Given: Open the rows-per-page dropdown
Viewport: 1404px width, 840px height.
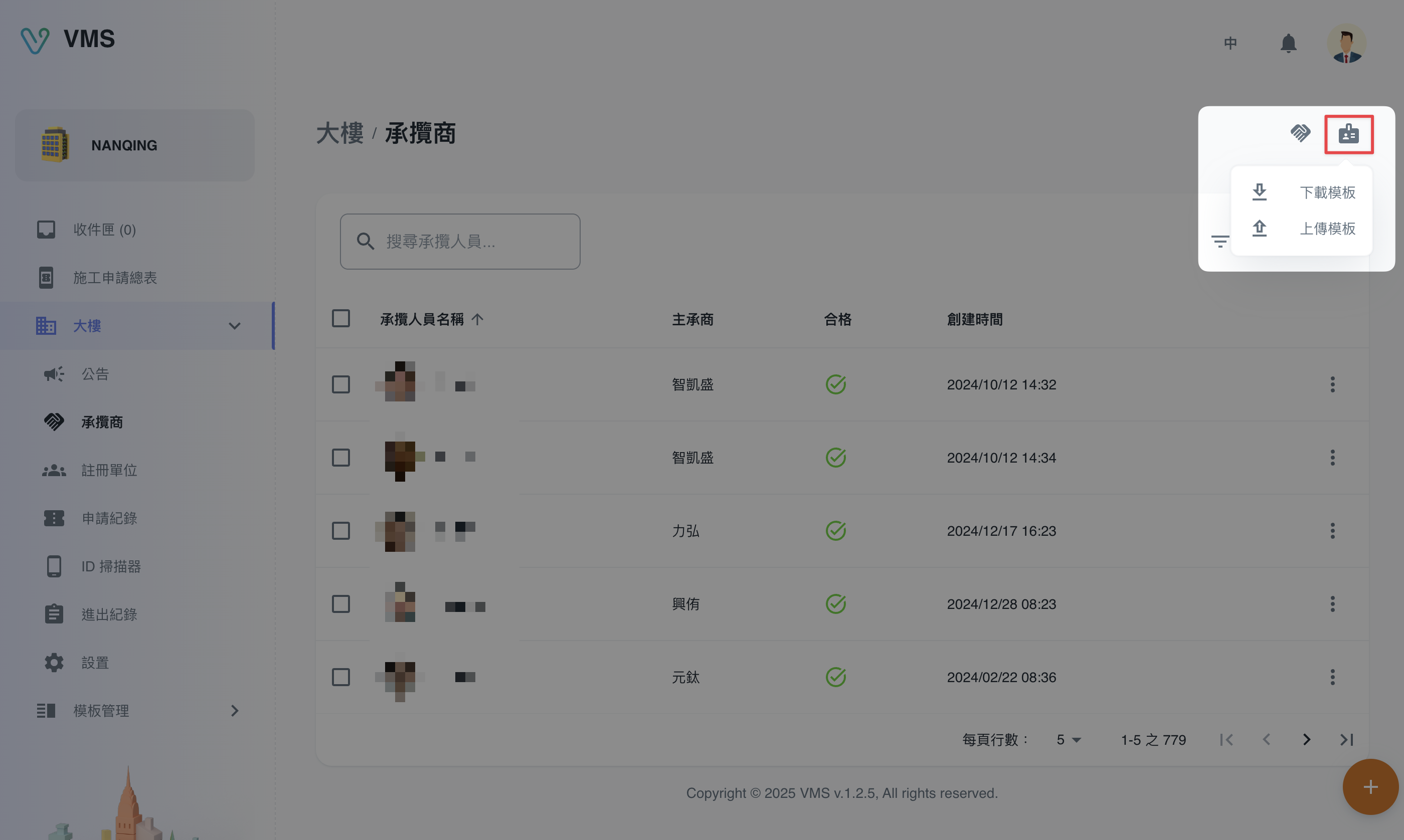Looking at the screenshot, I should pyautogui.click(x=1068, y=739).
